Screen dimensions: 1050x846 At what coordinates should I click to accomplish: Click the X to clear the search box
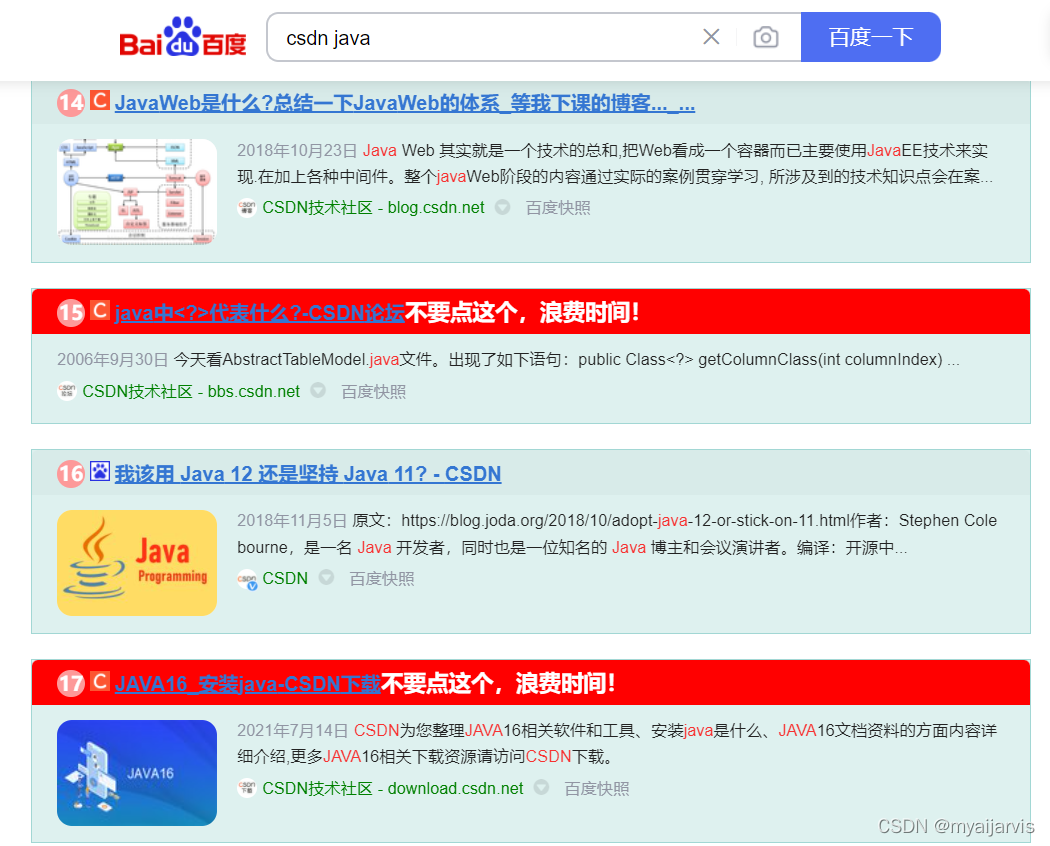point(711,36)
